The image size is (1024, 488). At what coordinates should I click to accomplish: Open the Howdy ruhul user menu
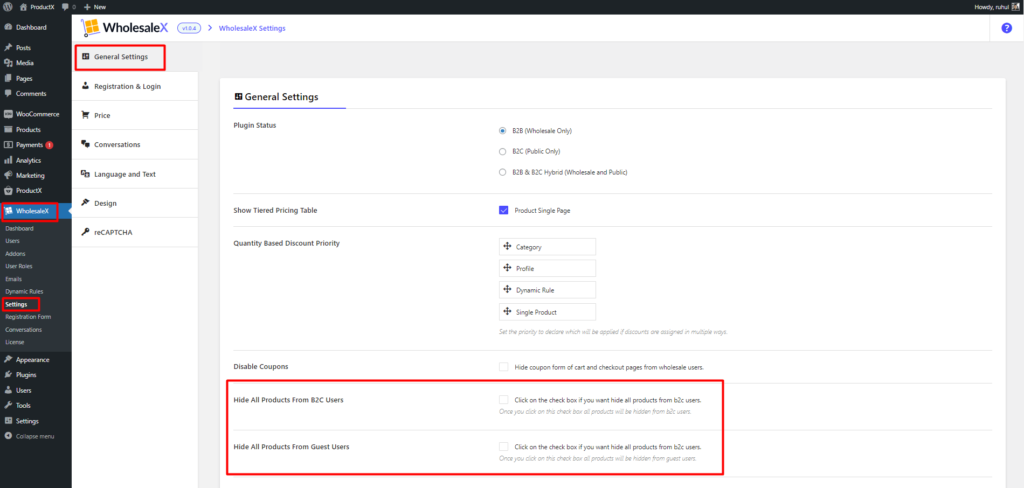click(x=997, y=6)
